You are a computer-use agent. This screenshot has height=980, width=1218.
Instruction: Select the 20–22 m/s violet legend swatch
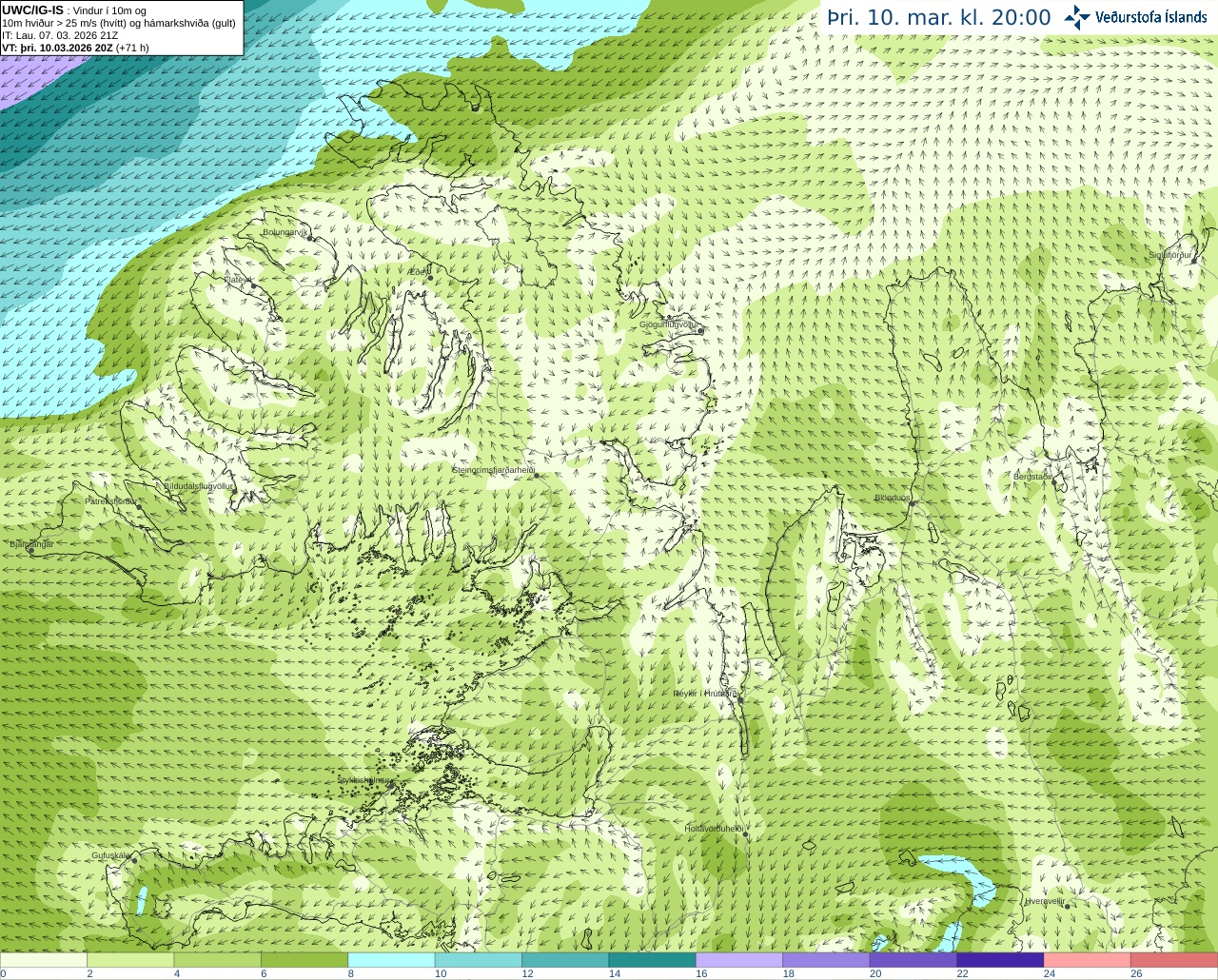pyautogui.click(x=913, y=960)
